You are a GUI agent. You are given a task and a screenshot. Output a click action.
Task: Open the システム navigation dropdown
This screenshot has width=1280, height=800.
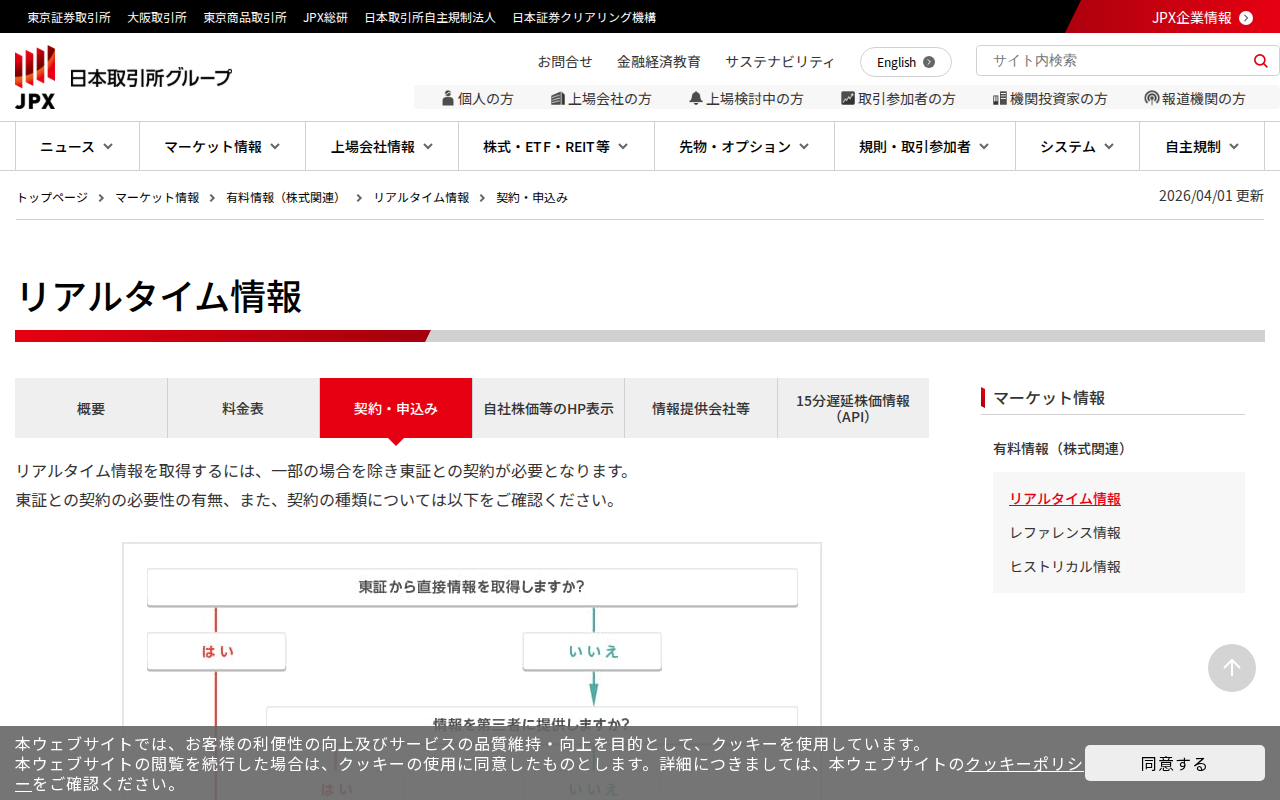click(x=1077, y=147)
